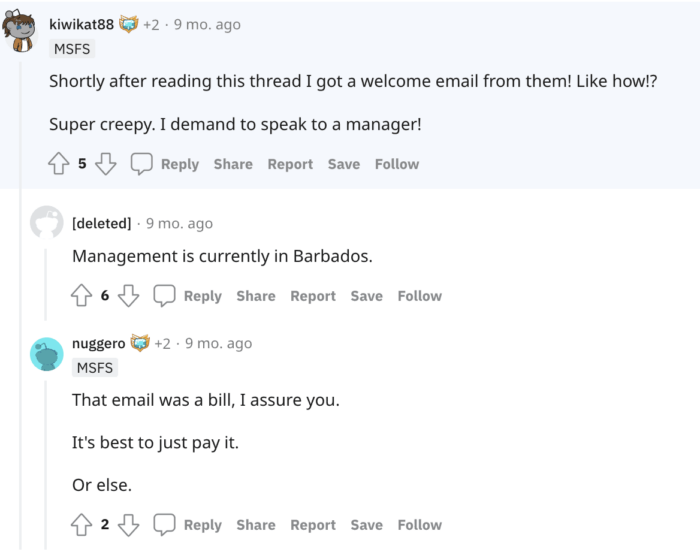Follow kiwikat88's comment thread
This screenshot has width=700, height=555.
pyautogui.click(x=397, y=164)
